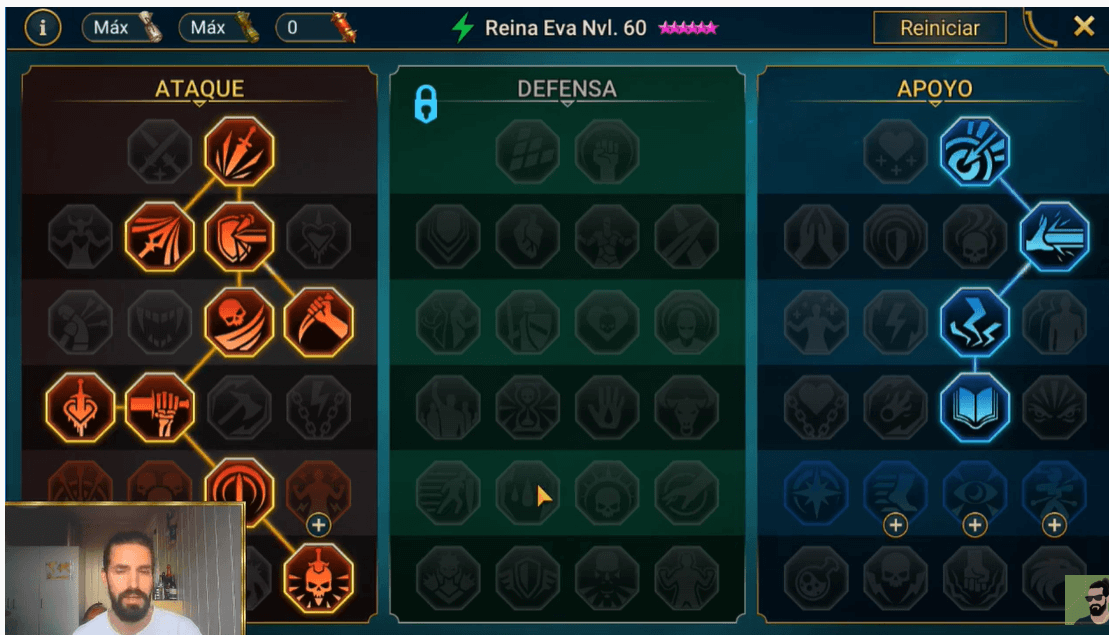This screenshot has width=1109, height=635.
Task: Open the info button at top left
Action: (x=42, y=28)
